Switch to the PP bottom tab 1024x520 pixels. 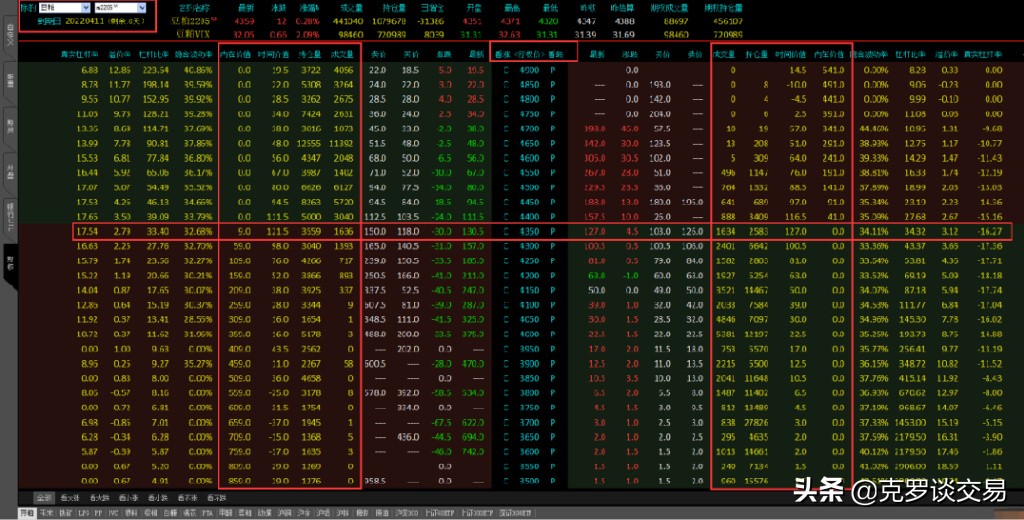click(98, 513)
